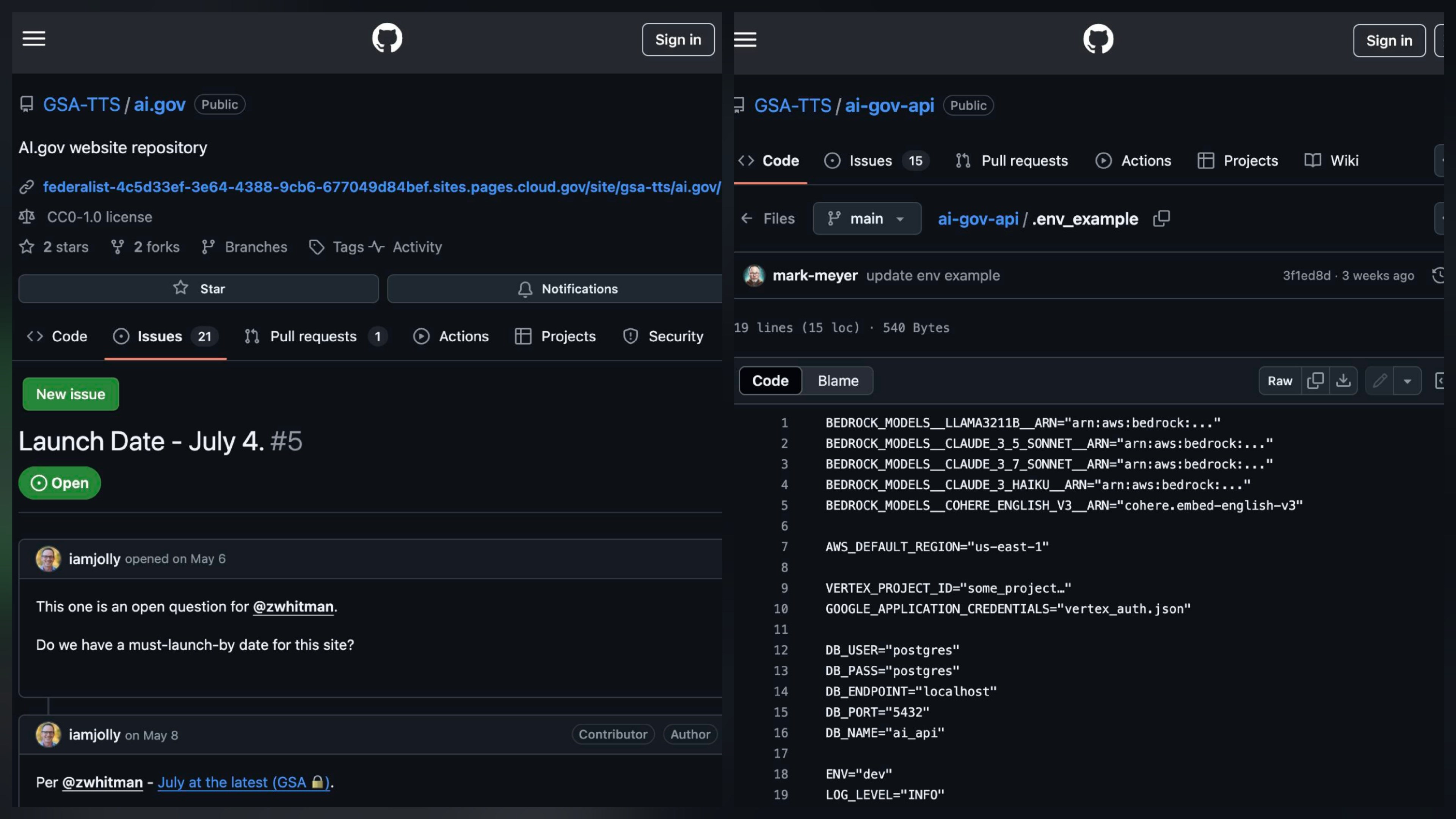The width and height of the screenshot is (1456, 819).
Task: Click line number 13 DB_PASS
Action: click(781, 671)
